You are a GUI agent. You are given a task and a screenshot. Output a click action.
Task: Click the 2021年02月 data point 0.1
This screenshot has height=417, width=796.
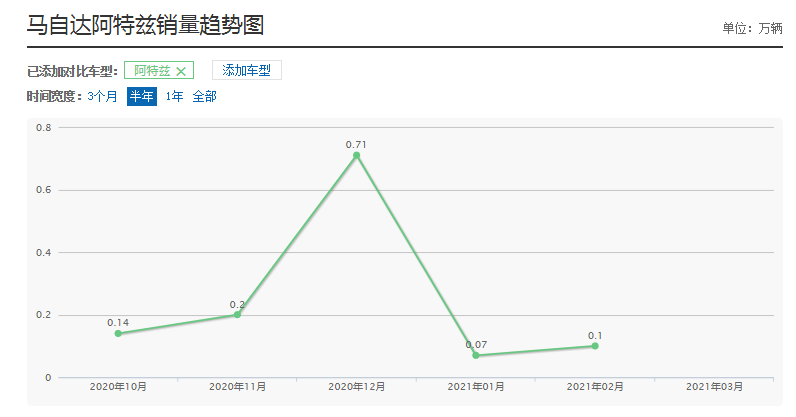595,346
